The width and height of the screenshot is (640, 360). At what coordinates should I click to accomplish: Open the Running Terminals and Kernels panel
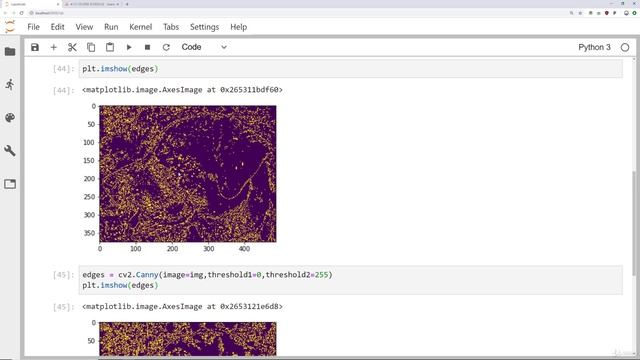coord(10,84)
